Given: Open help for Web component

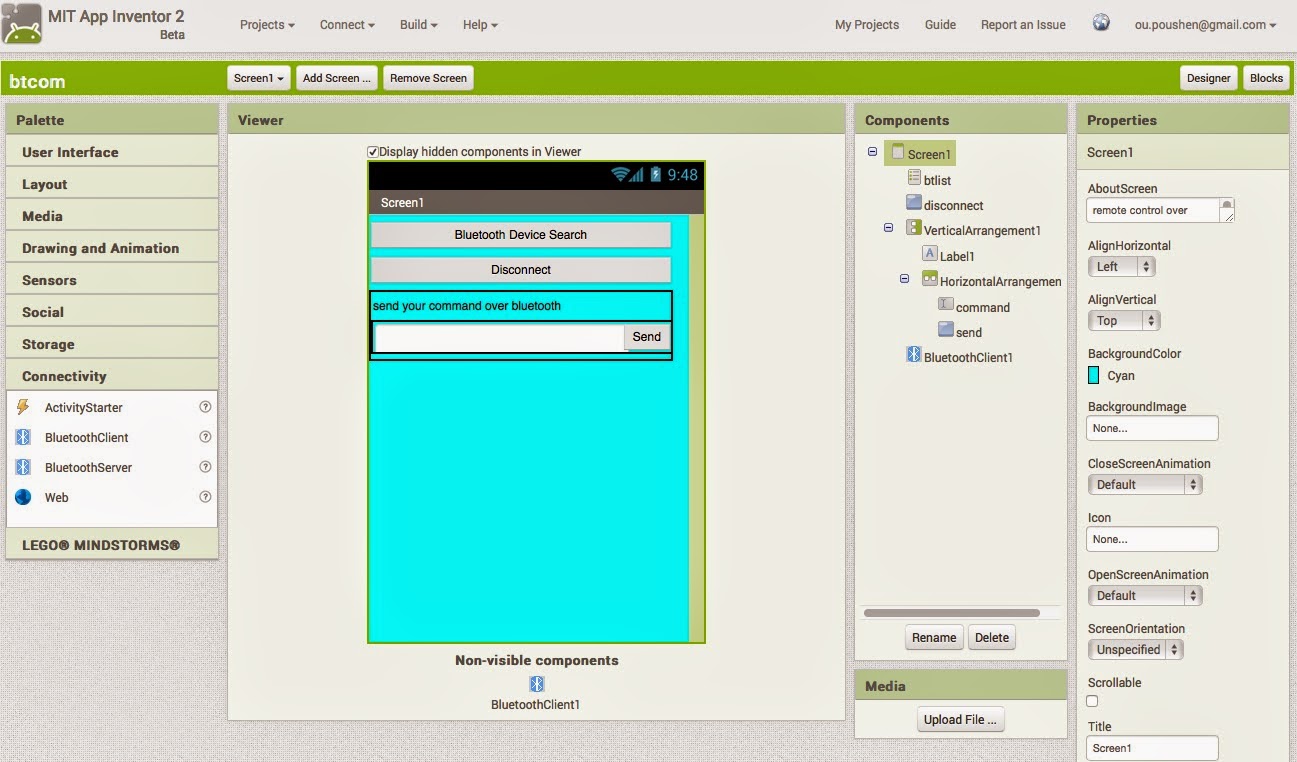Looking at the screenshot, I should point(205,497).
